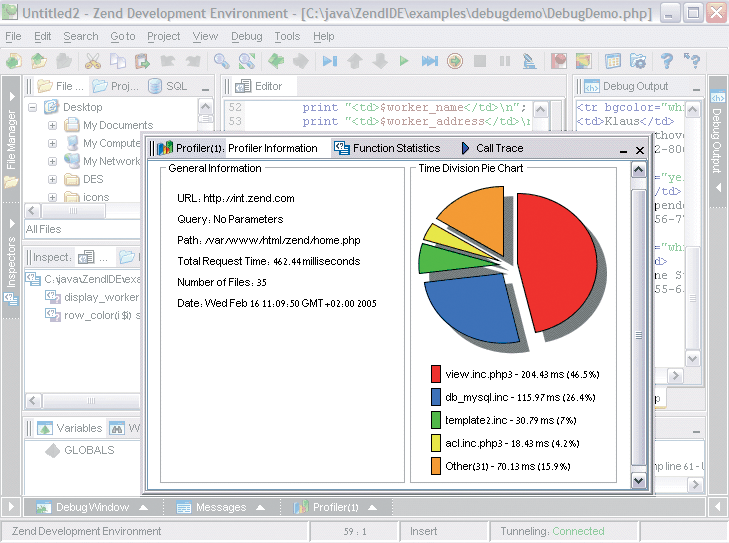
Task: Click the Find and Replace icon
Action: 246,61
